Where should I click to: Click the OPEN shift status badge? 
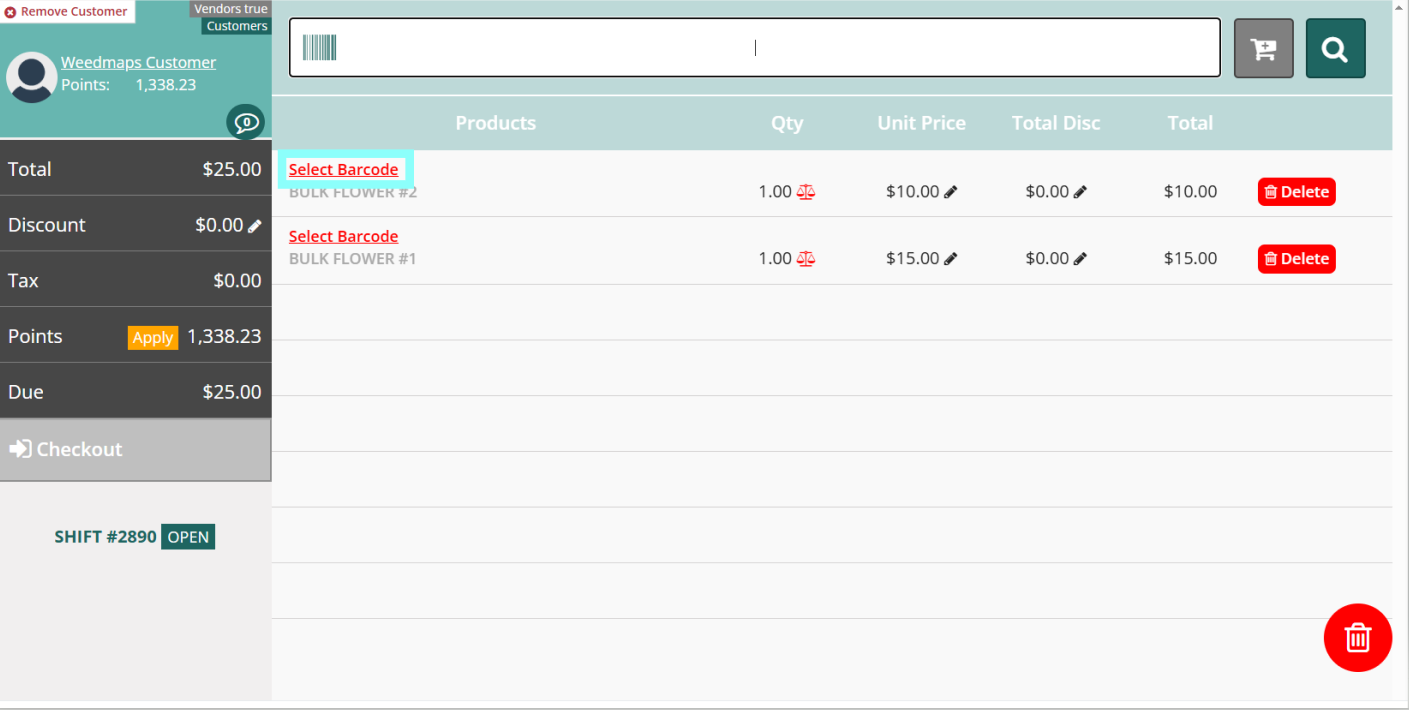188,537
